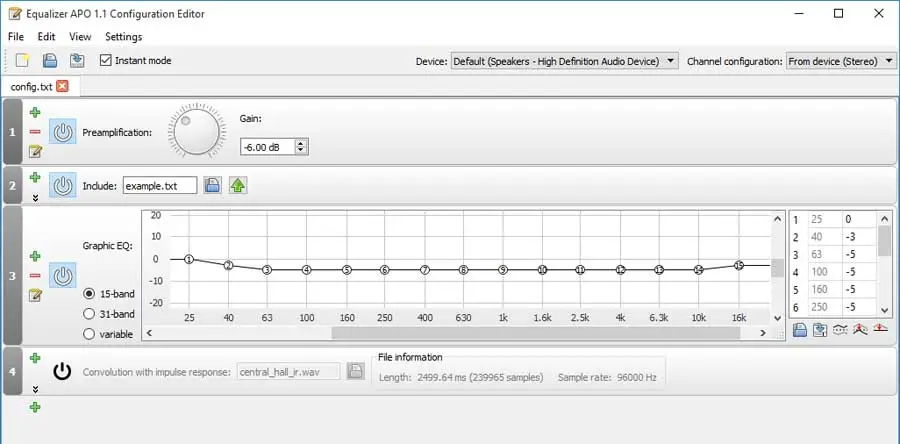This screenshot has width=900, height=444.
Task: Click graph horizontal scrollbar left arrow
Action: (149, 333)
